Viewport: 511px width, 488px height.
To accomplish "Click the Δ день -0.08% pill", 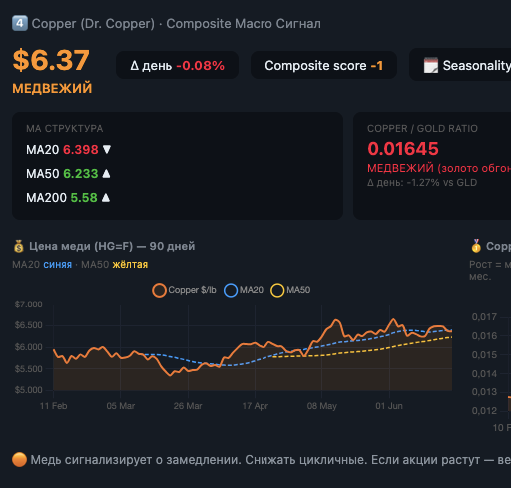I will coord(177,65).
